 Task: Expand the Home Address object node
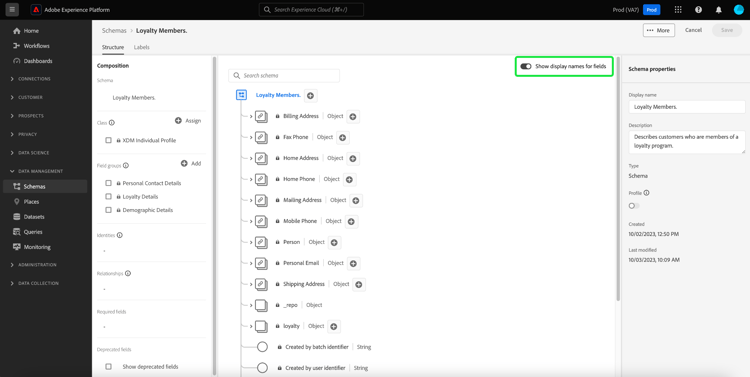251,158
